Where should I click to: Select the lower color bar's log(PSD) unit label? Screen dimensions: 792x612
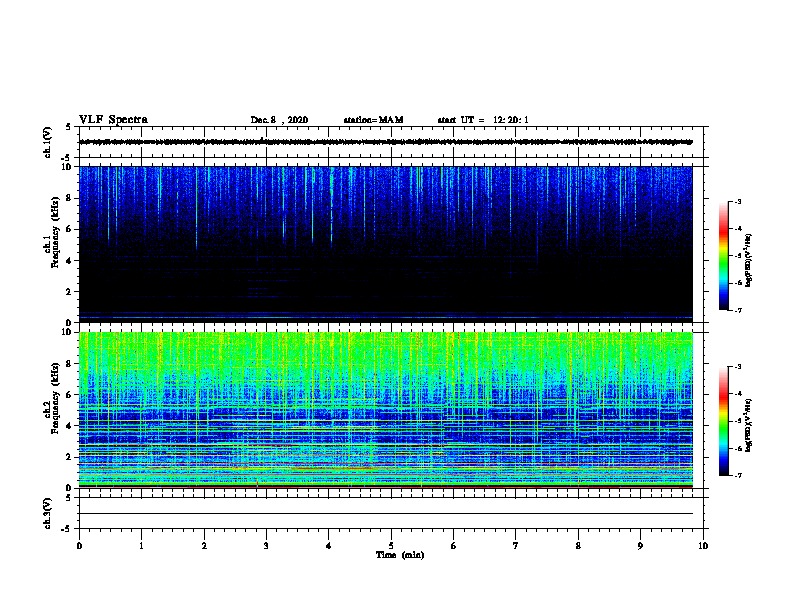(748, 425)
